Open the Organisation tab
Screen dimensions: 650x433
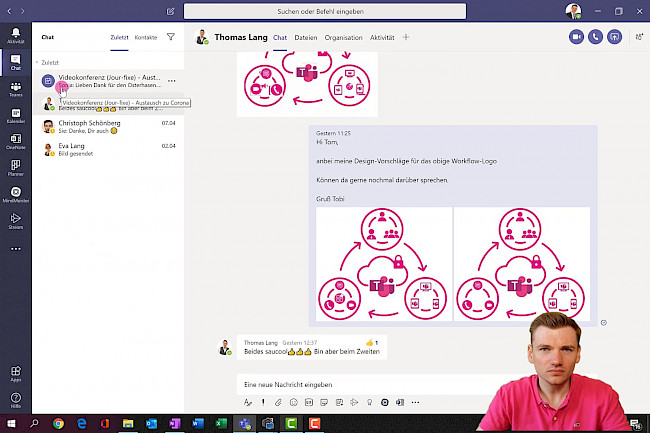coord(343,37)
